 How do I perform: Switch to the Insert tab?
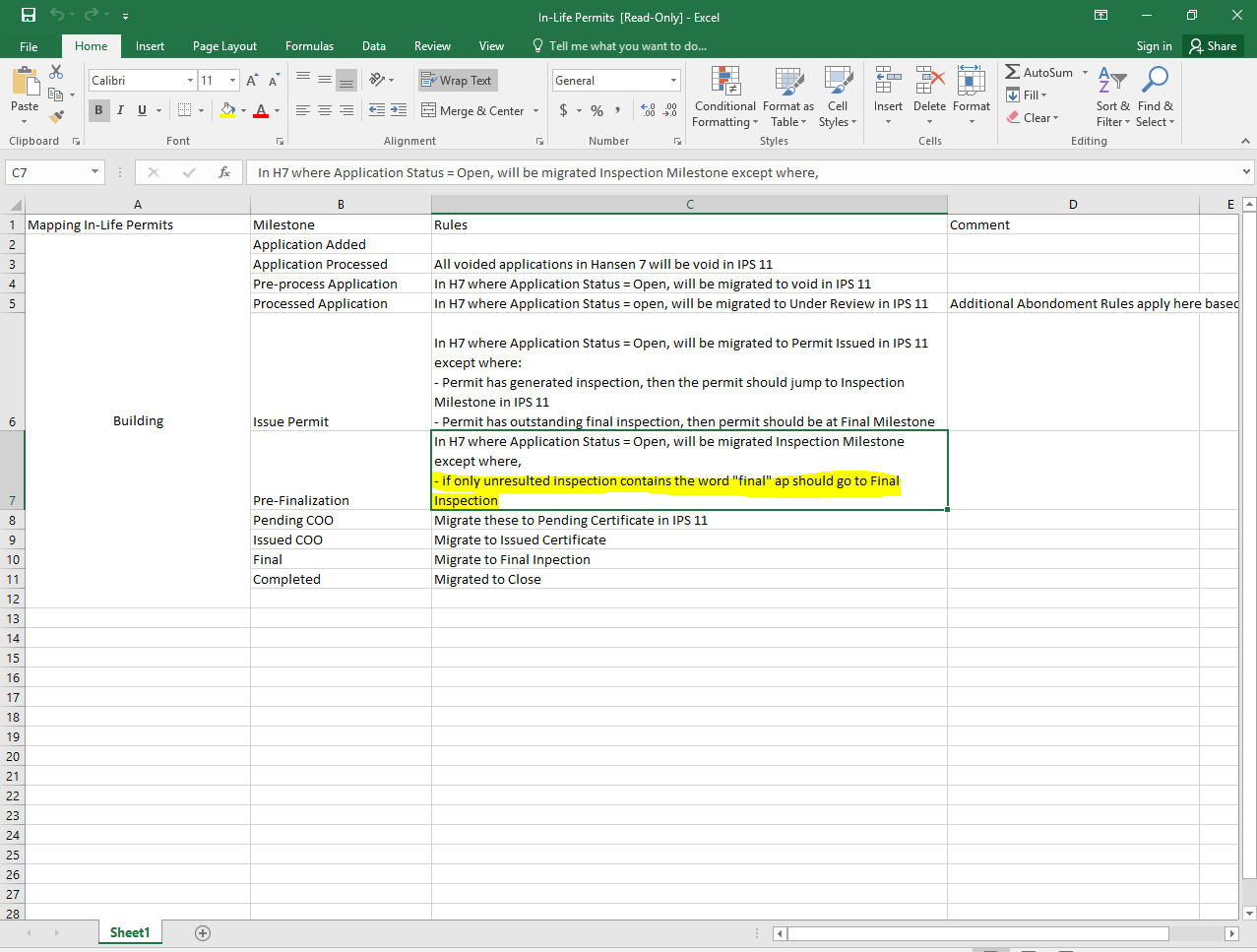(150, 46)
